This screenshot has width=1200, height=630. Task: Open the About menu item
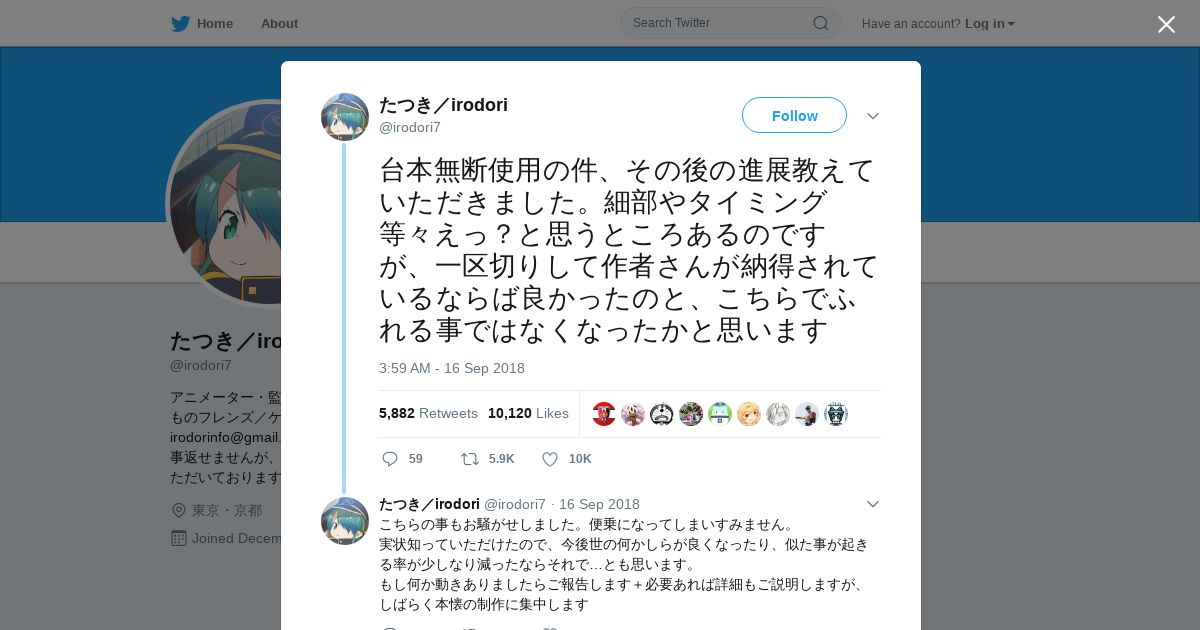279,23
